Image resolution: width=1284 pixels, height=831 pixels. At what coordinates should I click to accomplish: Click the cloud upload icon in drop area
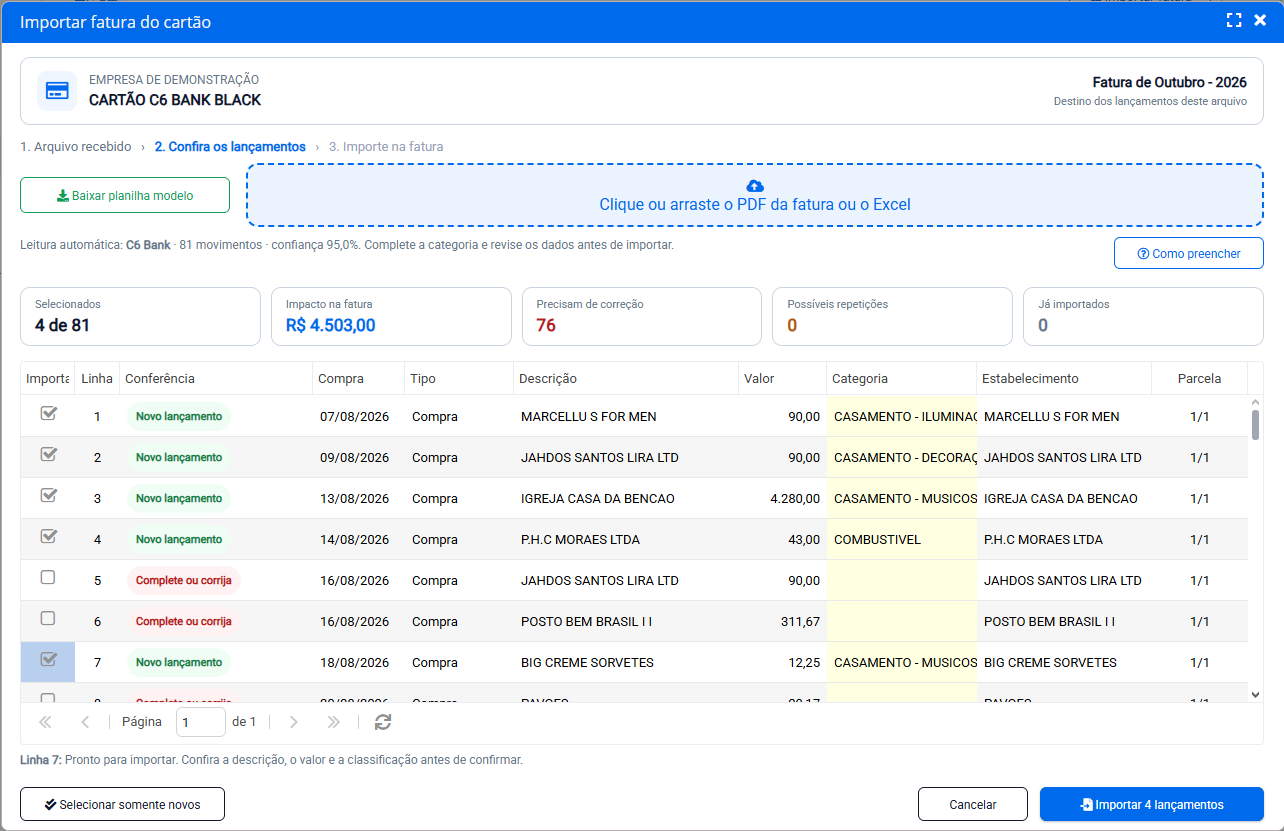point(755,186)
